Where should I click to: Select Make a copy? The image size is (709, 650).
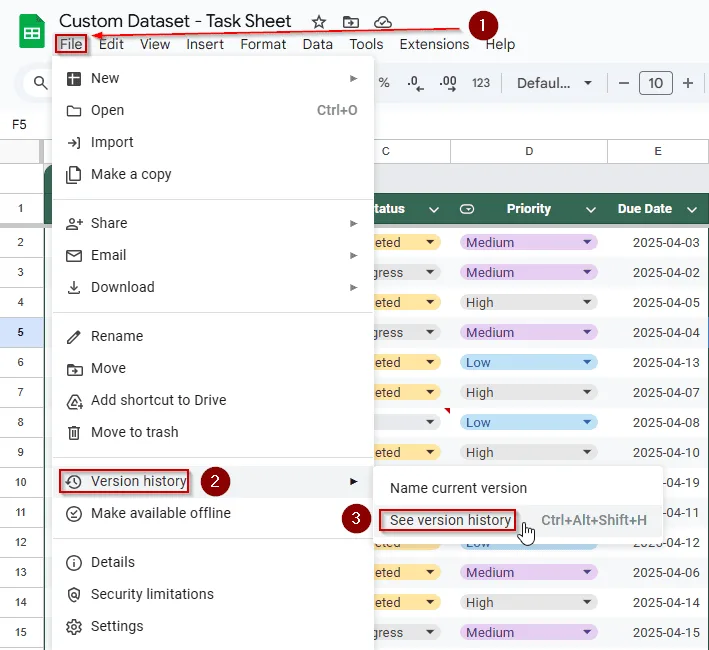coord(213,174)
